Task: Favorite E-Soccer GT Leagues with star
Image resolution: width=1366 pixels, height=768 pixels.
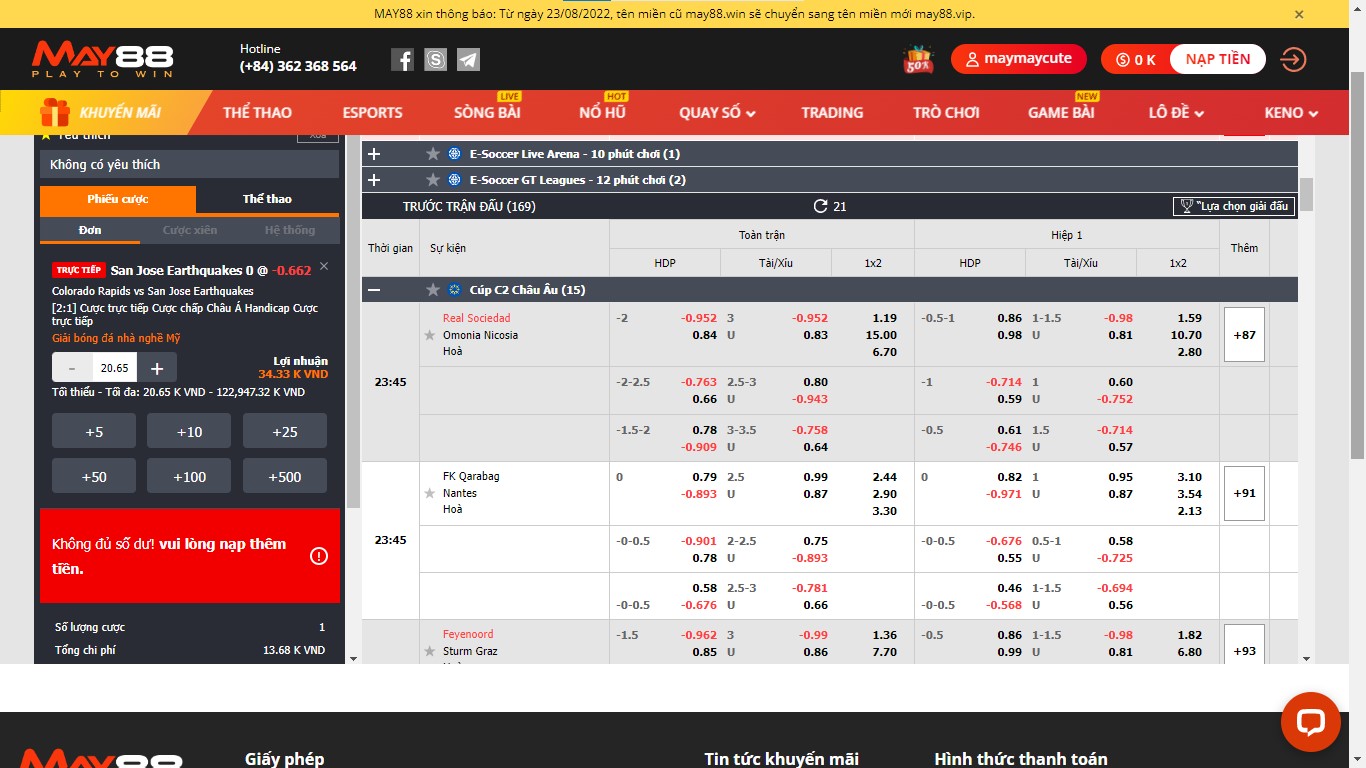Action: pyautogui.click(x=433, y=180)
